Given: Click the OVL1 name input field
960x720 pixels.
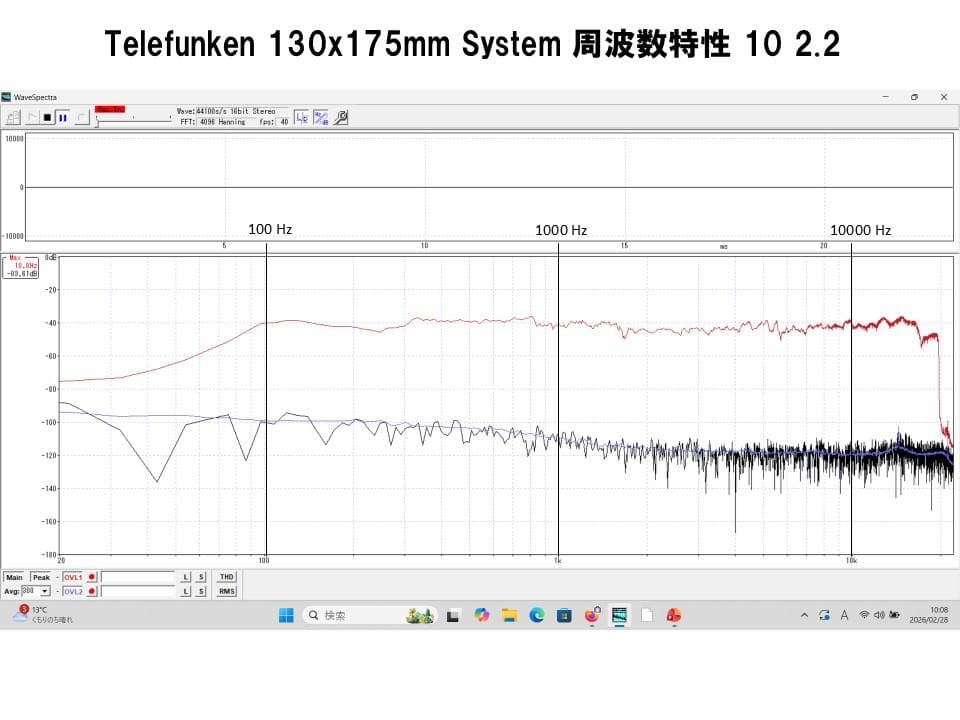Looking at the screenshot, I should pyautogui.click(x=138, y=577).
